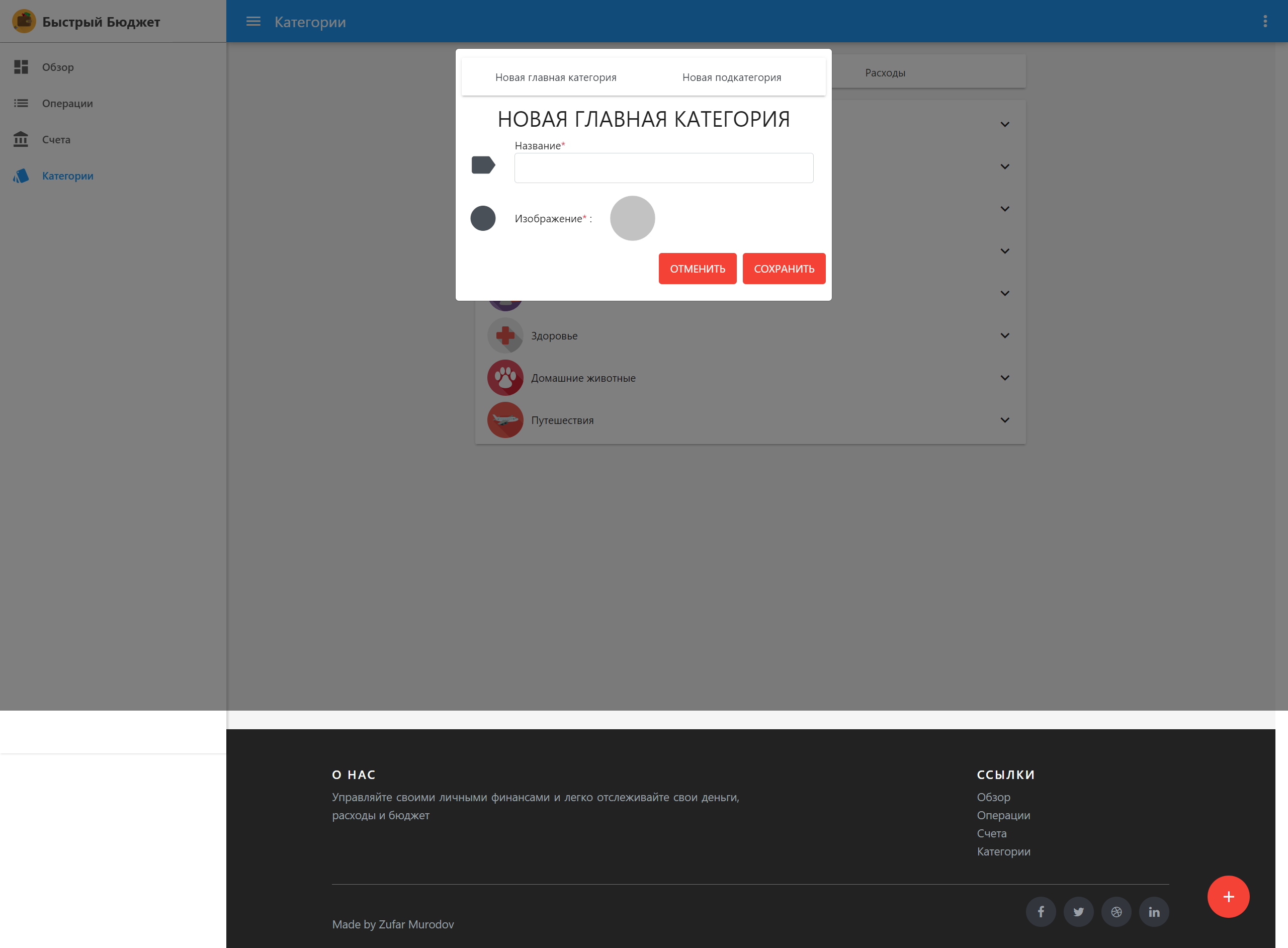The height and width of the screenshot is (948, 1288).
Task: Click the Название text input field
Action: [663, 168]
